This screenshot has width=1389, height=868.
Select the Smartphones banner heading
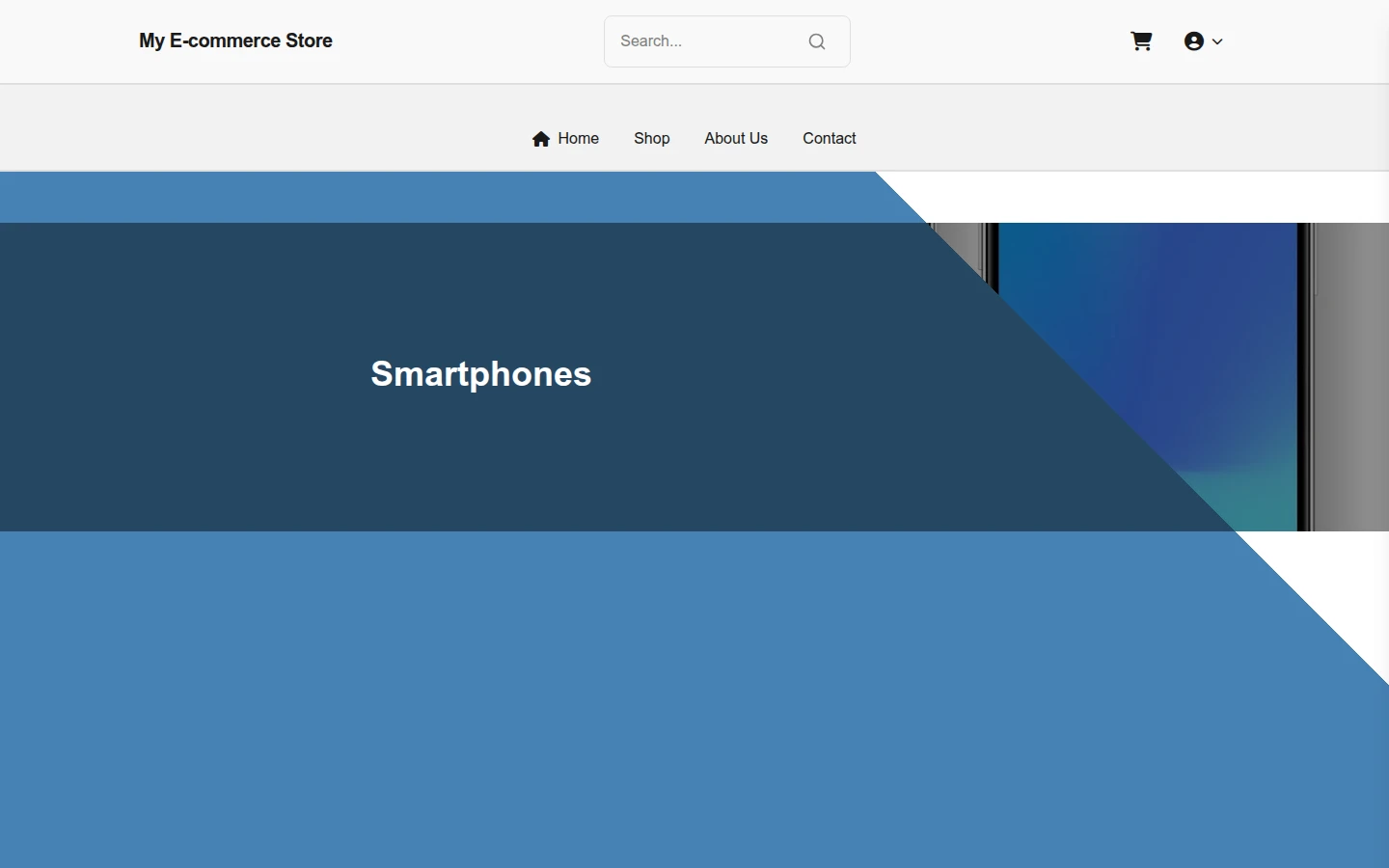click(x=481, y=374)
